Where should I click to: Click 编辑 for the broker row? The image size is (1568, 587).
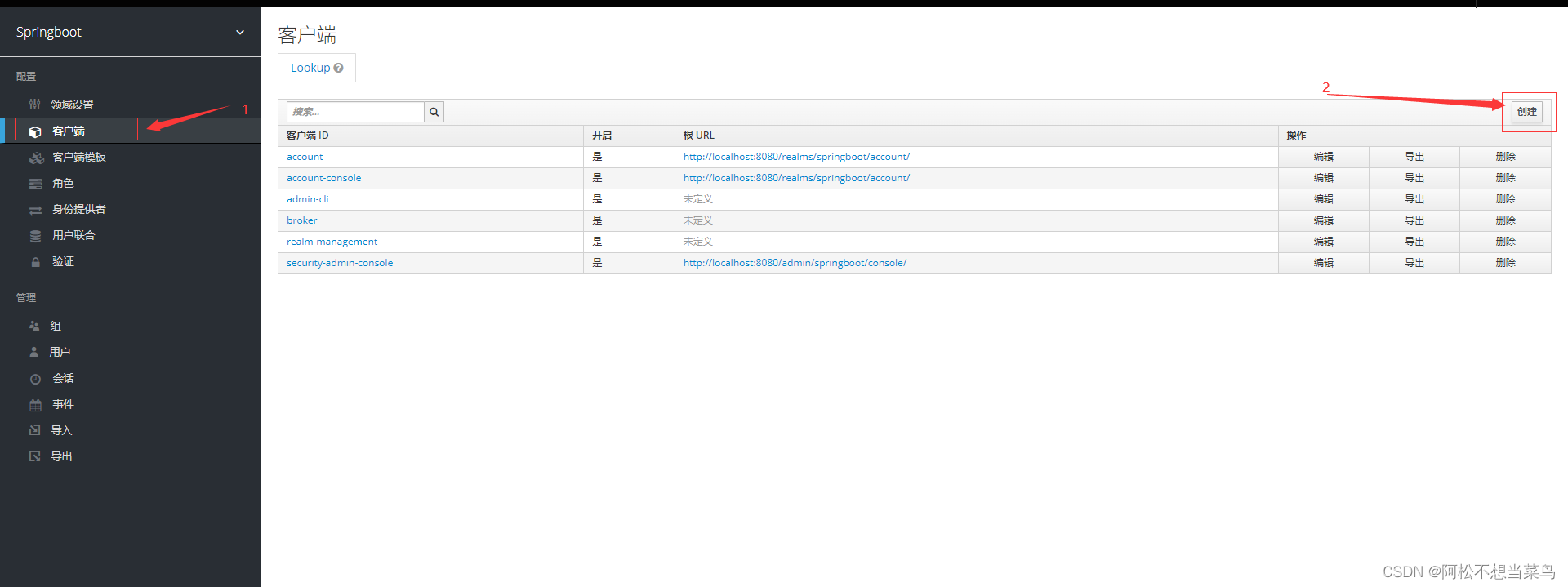point(1324,220)
